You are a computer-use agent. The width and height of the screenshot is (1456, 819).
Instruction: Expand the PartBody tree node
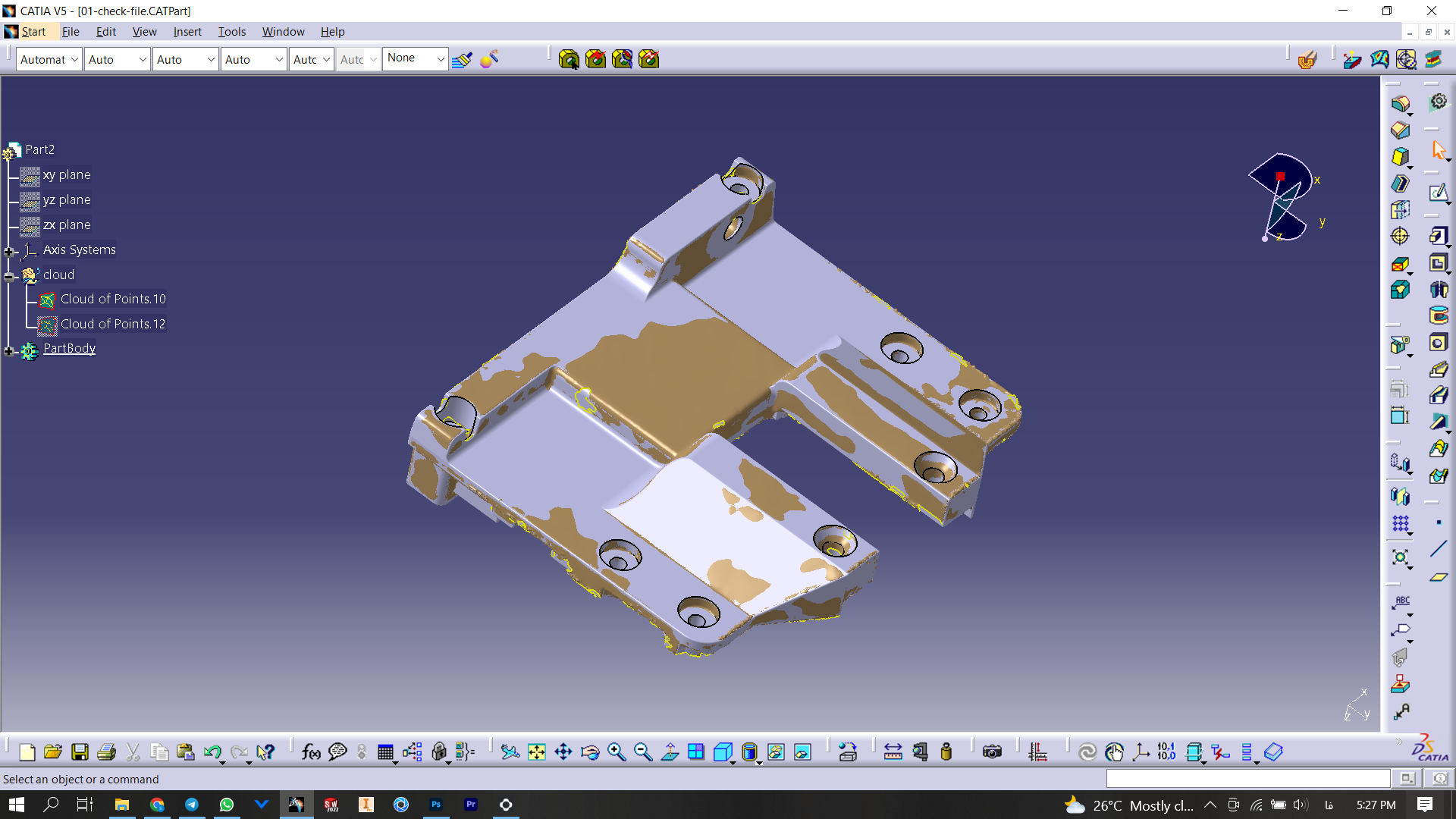pyautogui.click(x=8, y=350)
